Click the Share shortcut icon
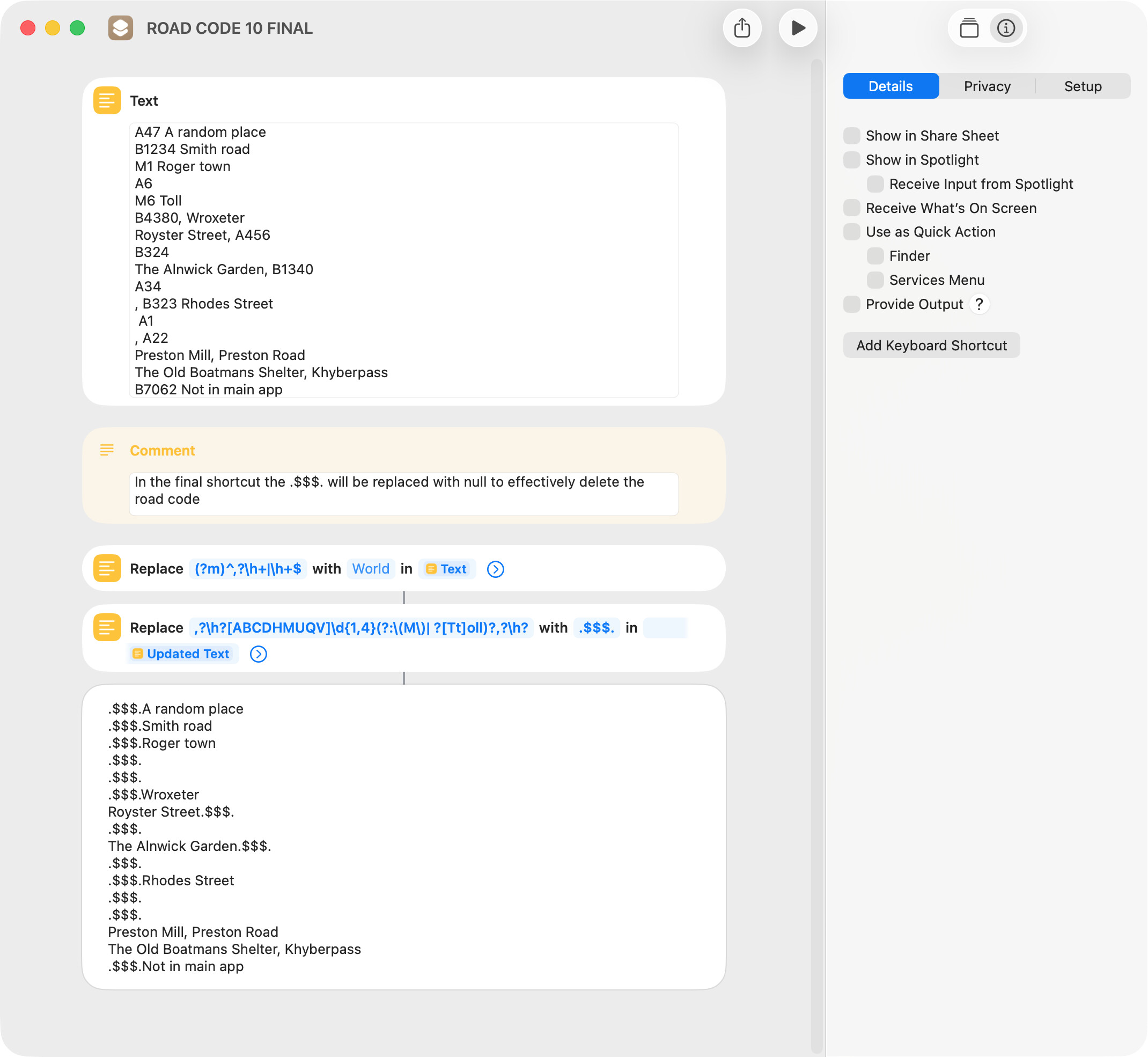This screenshot has width=1148, height=1057. [x=742, y=28]
